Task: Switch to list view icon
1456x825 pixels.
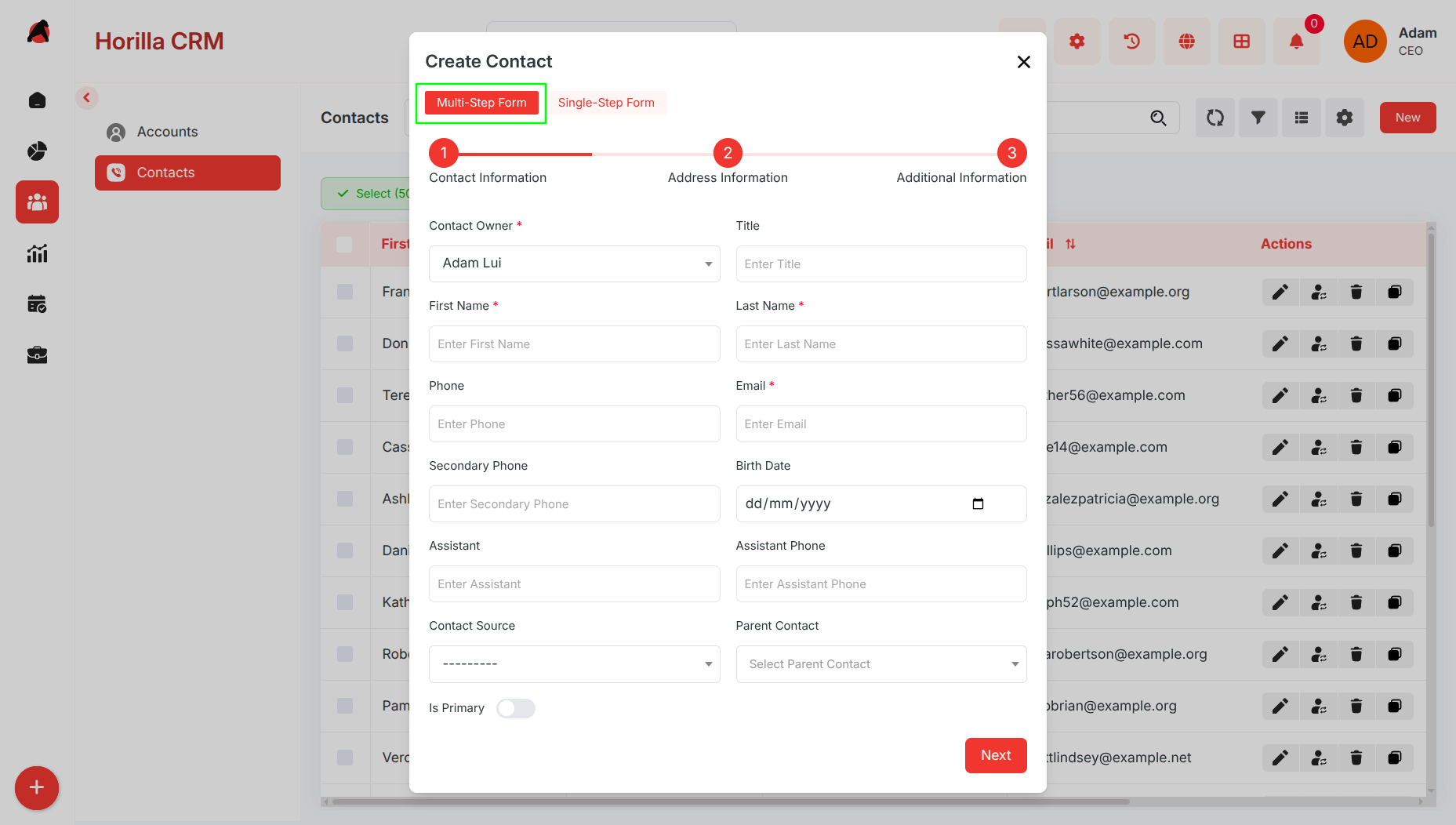Action: click(x=1302, y=118)
